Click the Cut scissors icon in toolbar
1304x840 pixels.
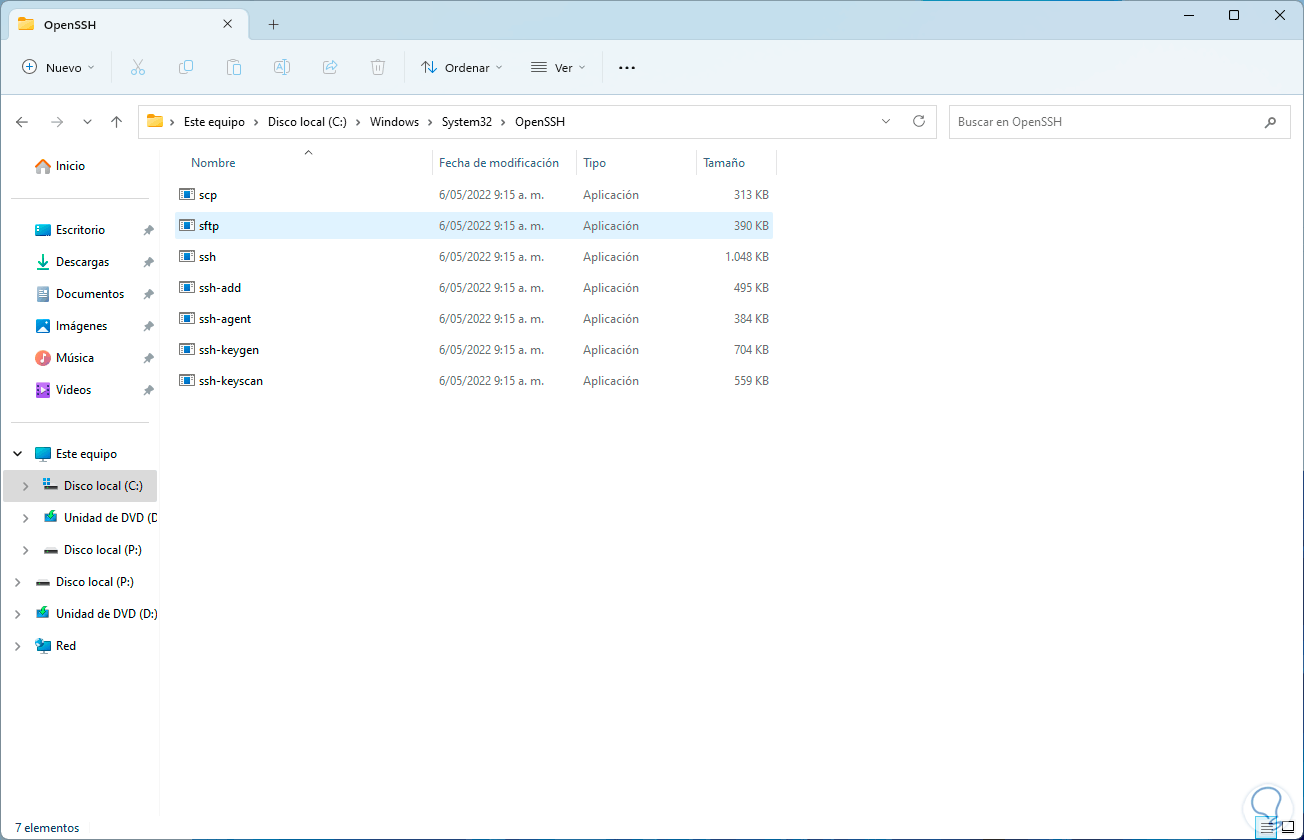(x=138, y=67)
